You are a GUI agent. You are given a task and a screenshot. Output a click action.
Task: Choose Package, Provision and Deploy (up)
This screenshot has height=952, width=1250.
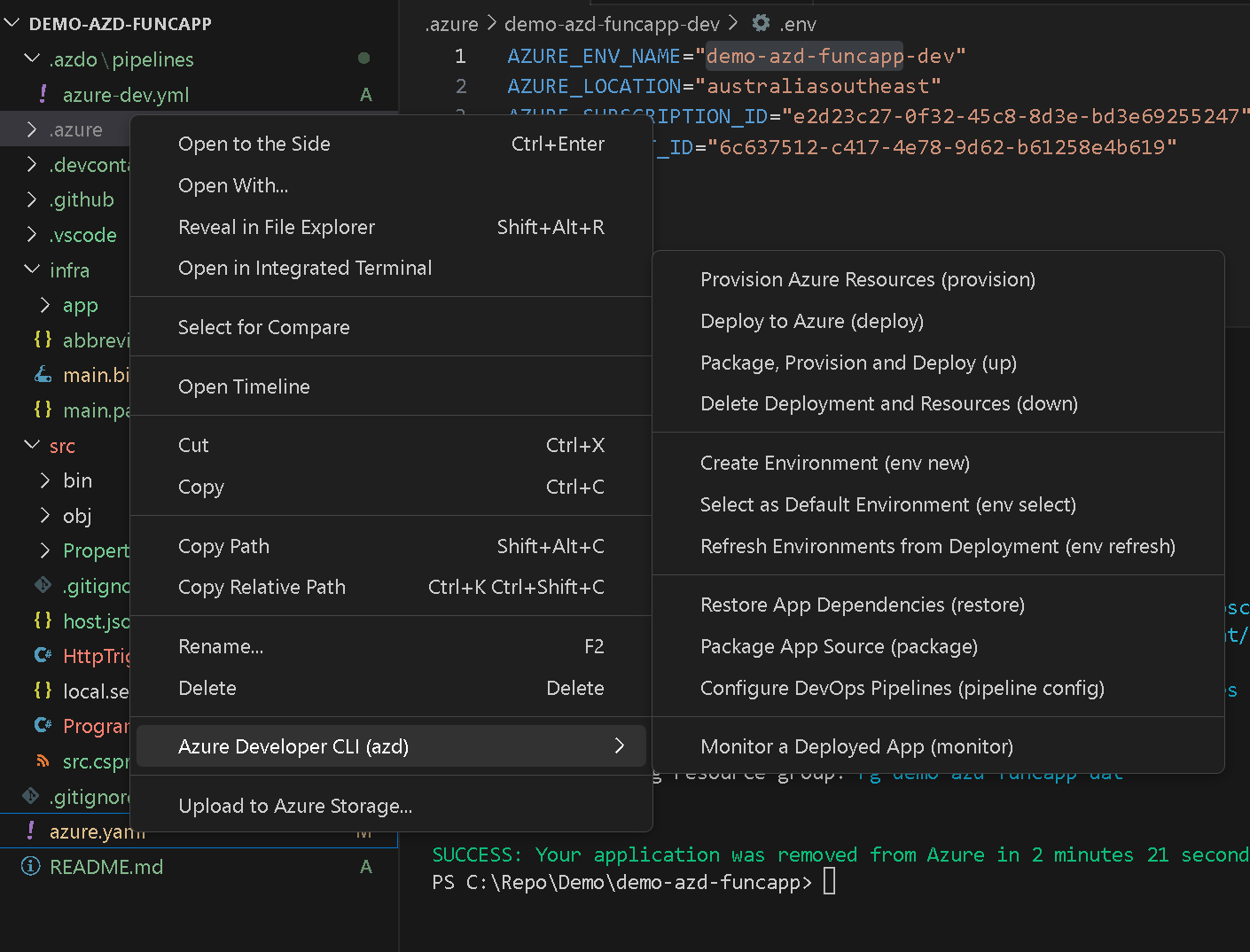coord(938,363)
